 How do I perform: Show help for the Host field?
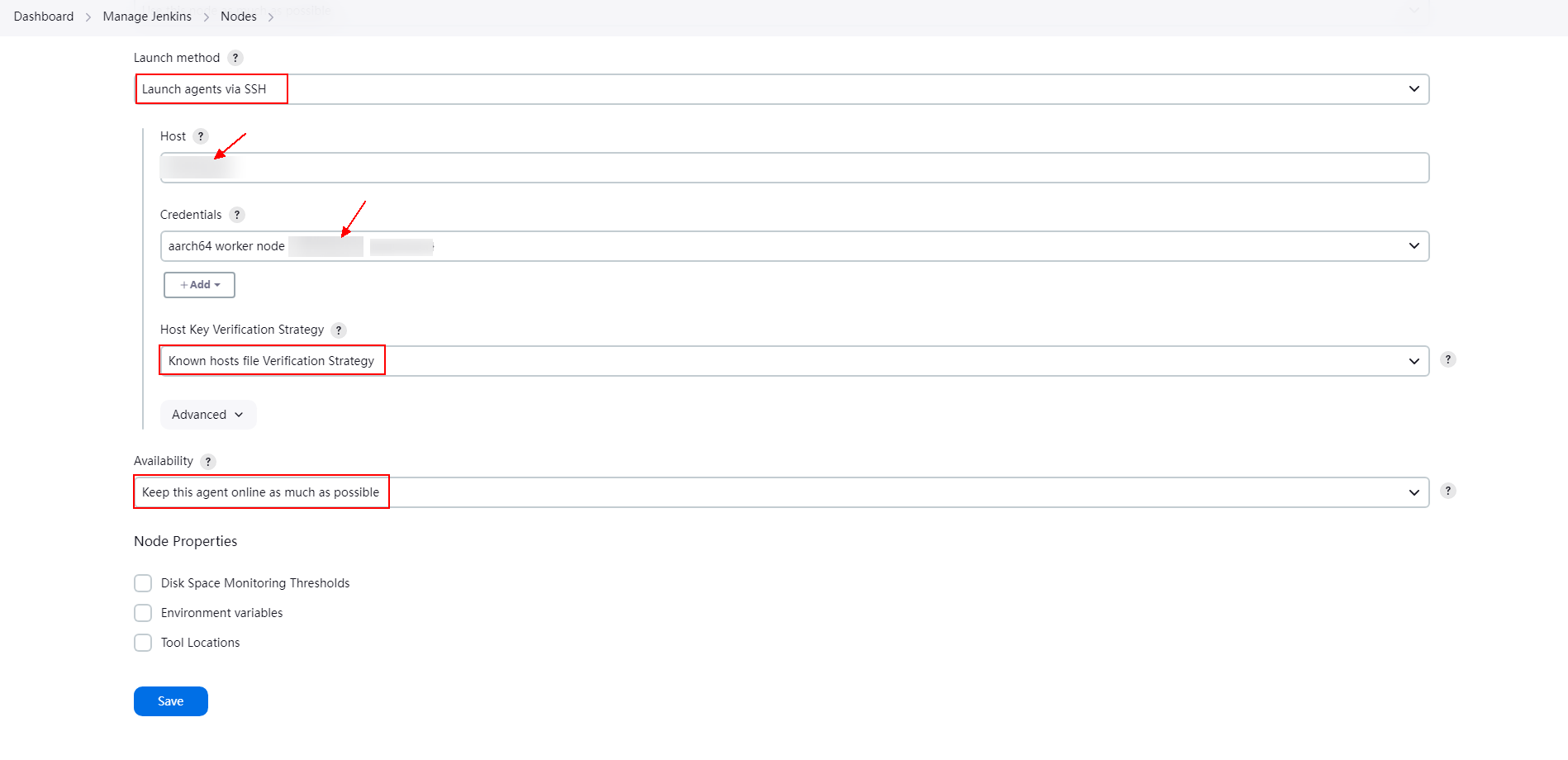click(x=201, y=136)
